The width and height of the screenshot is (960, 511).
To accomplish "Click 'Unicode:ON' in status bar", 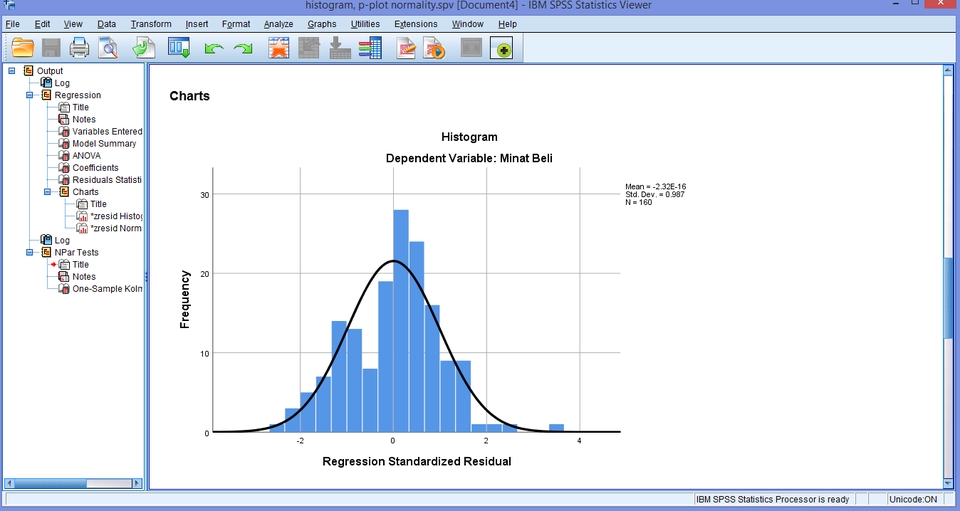I will [913, 499].
